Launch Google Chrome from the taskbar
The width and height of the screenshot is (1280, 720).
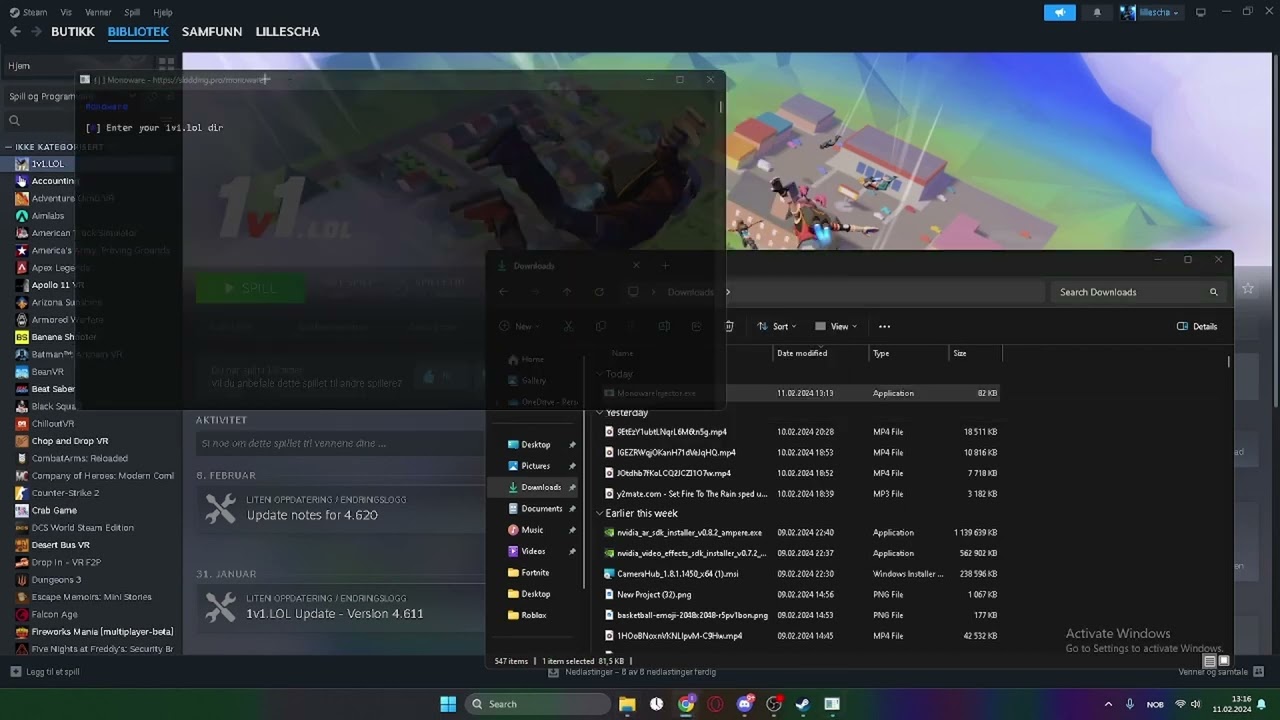(686, 704)
